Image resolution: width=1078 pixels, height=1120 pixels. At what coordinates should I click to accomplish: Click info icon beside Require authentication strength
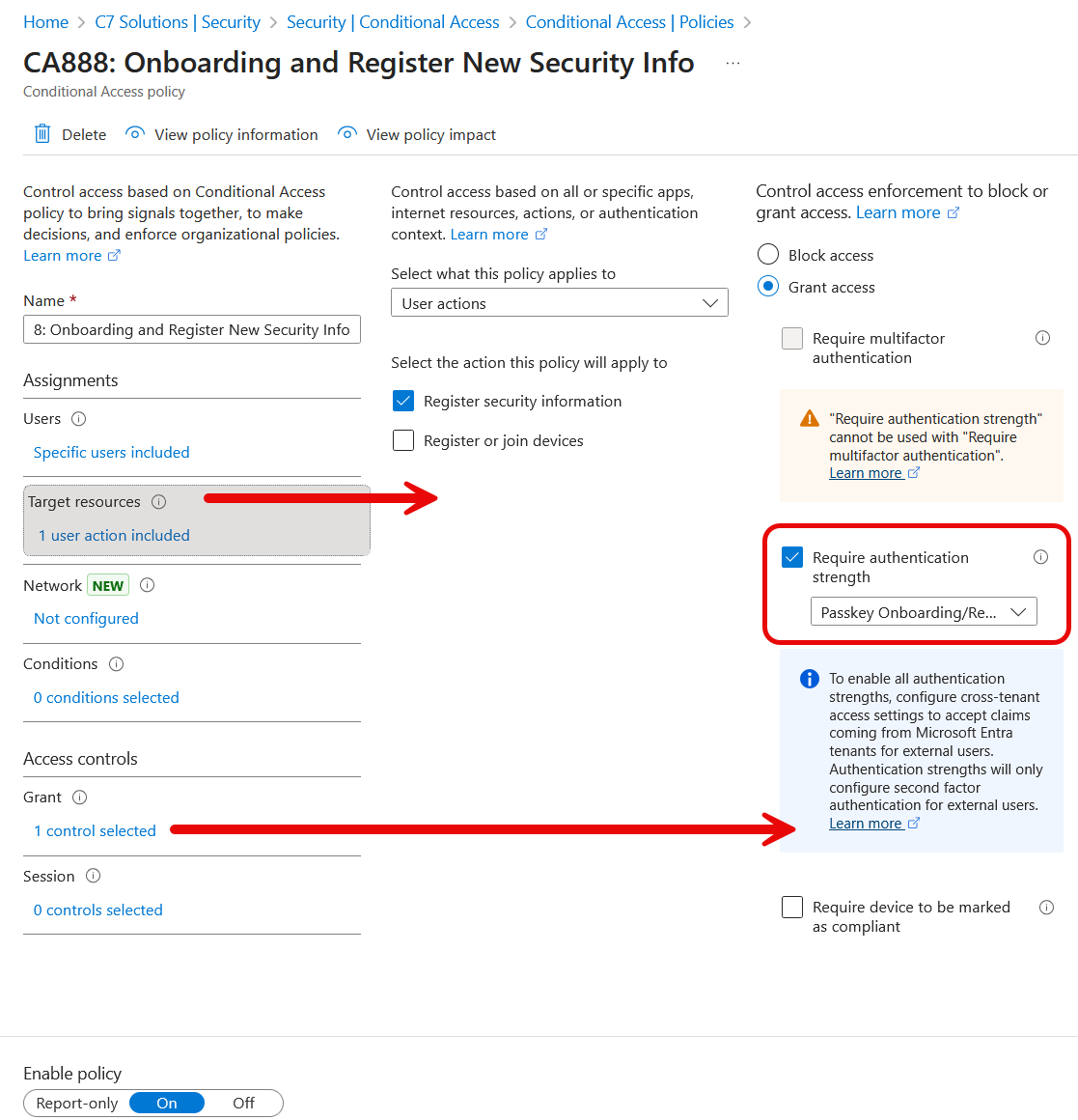1040,557
